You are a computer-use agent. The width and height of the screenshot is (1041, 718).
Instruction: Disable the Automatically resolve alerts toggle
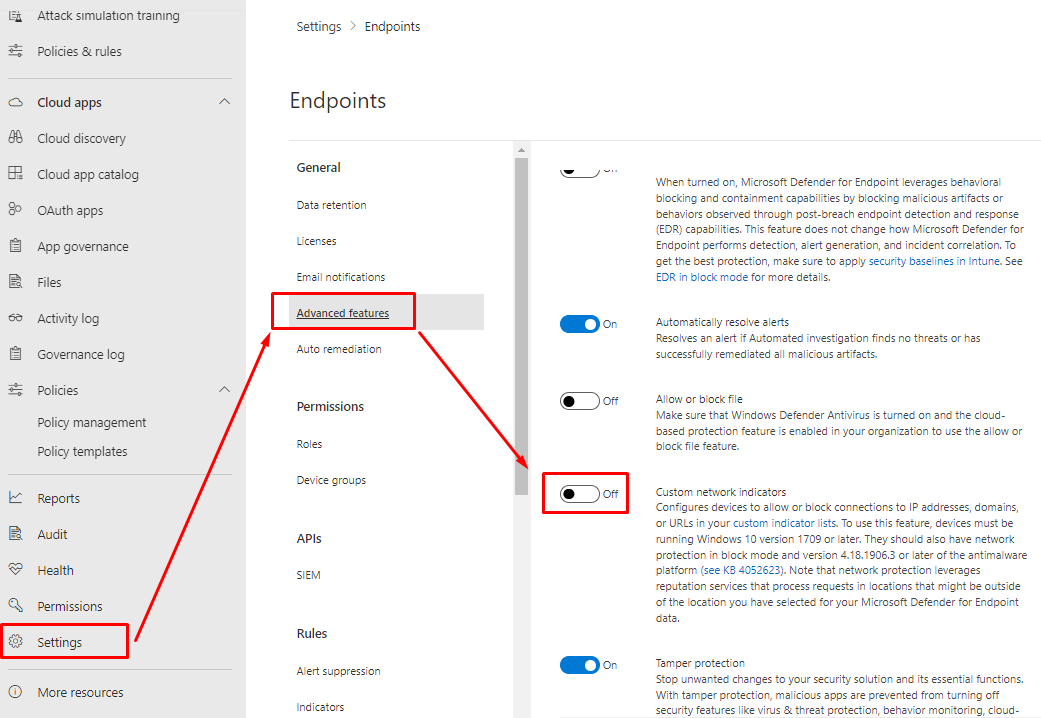pyautogui.click(x=580, y=324)
